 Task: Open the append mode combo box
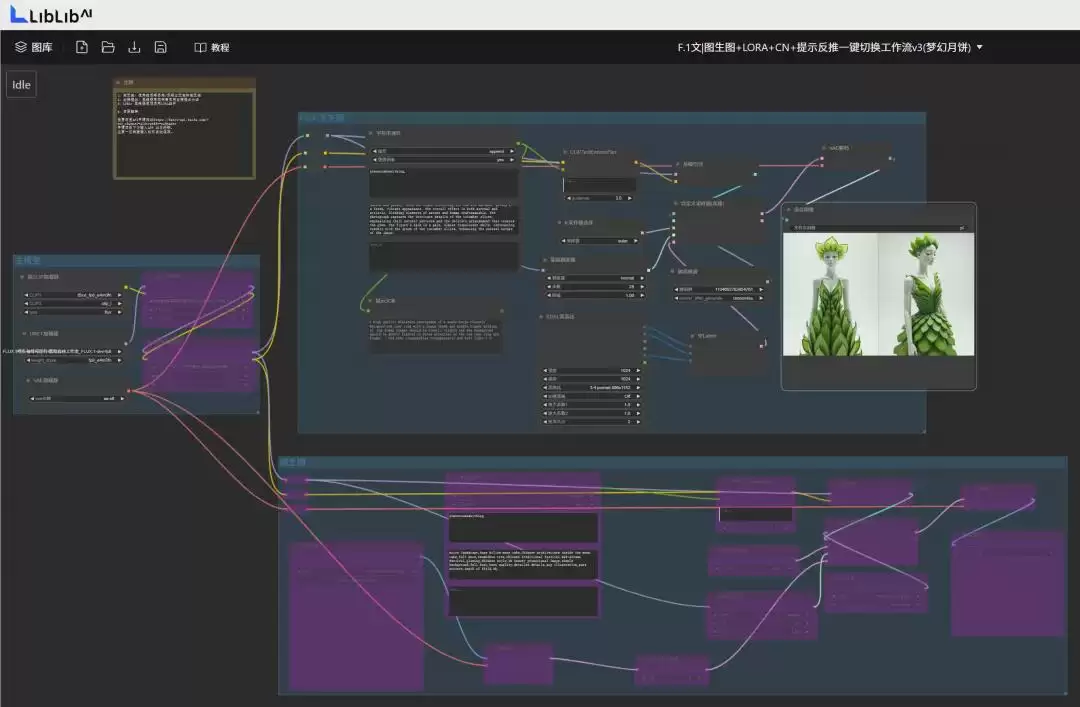(444, 152)
